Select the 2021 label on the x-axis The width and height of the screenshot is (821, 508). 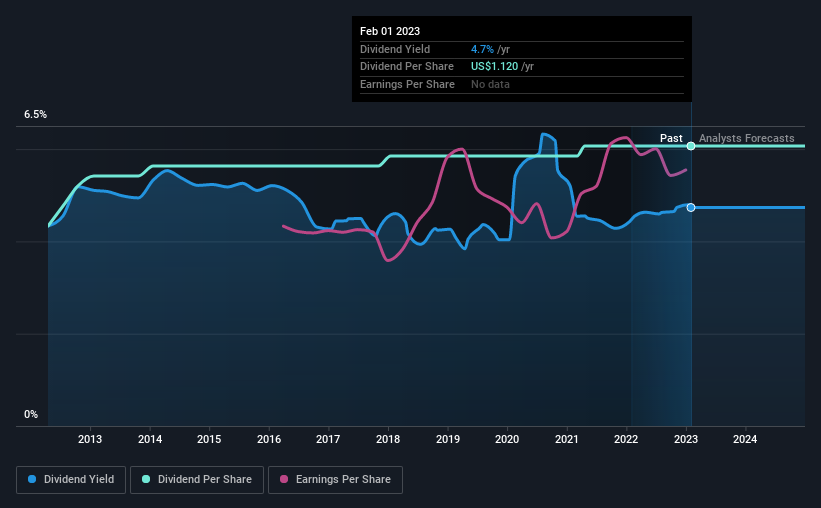pyautogui.click(x=567, y=439)
